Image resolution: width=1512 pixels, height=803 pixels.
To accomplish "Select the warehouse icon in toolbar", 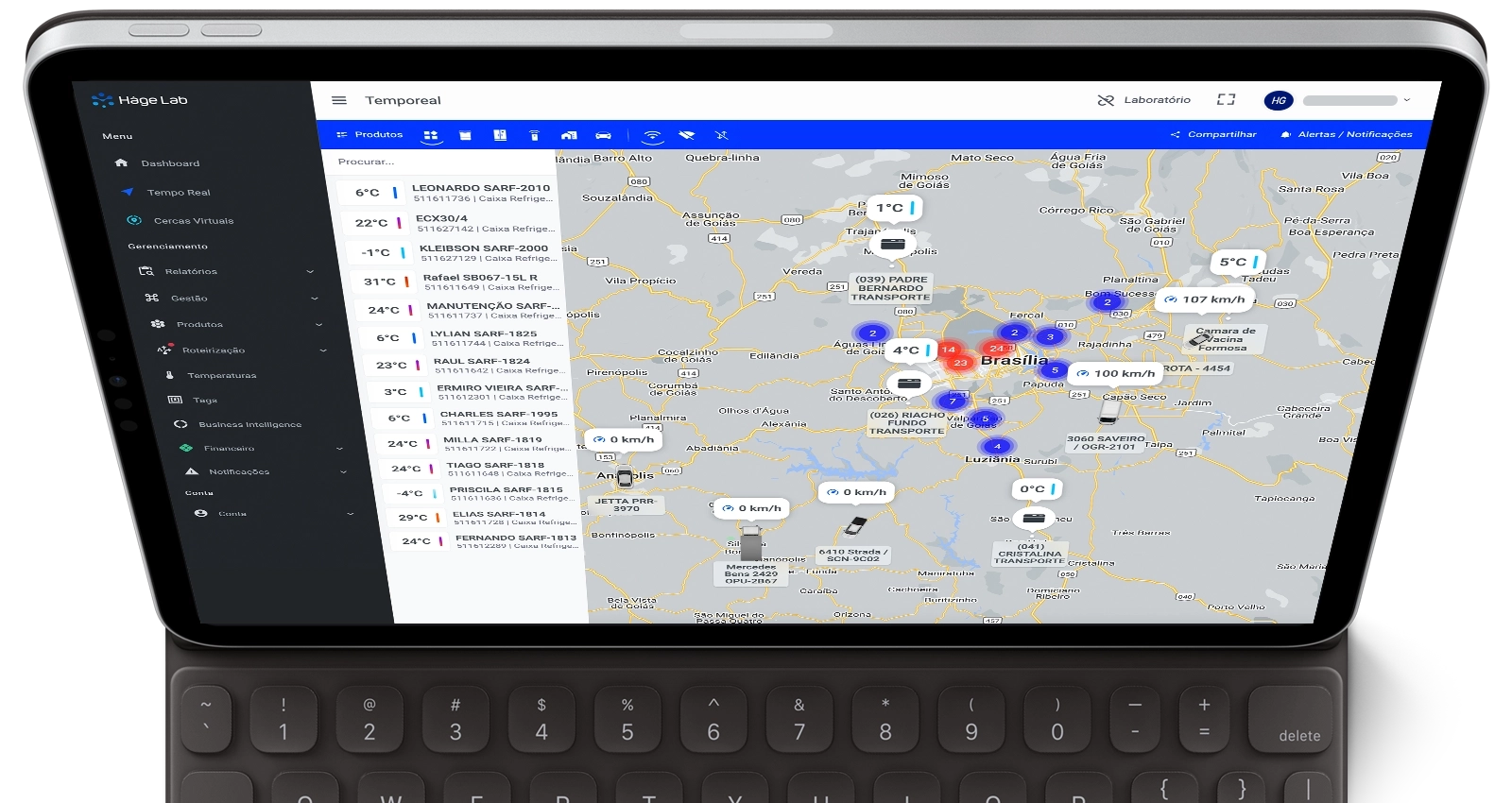I will point(569,135).
